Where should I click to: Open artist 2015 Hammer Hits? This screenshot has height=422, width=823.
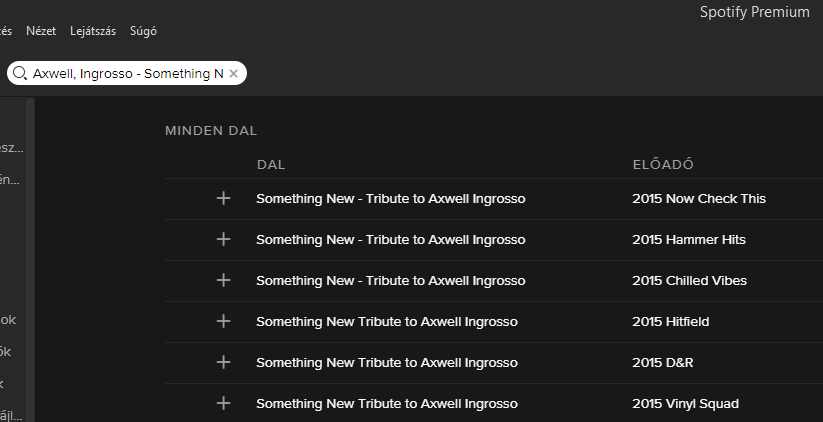click(689, 240)
